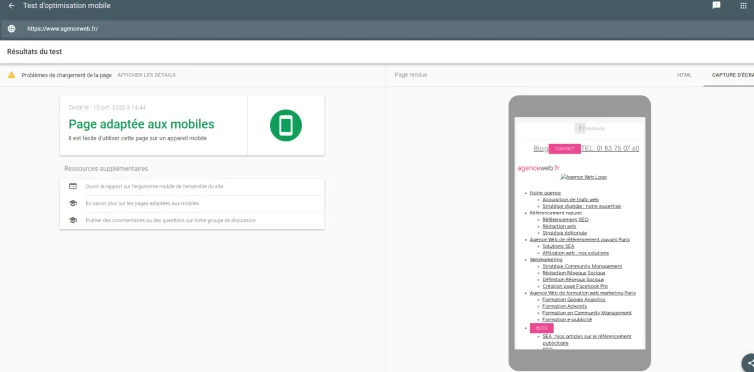Viewport: 754px width, 372px height.
Task: Click the Page rendue label
Action: (x=411, y=75)
